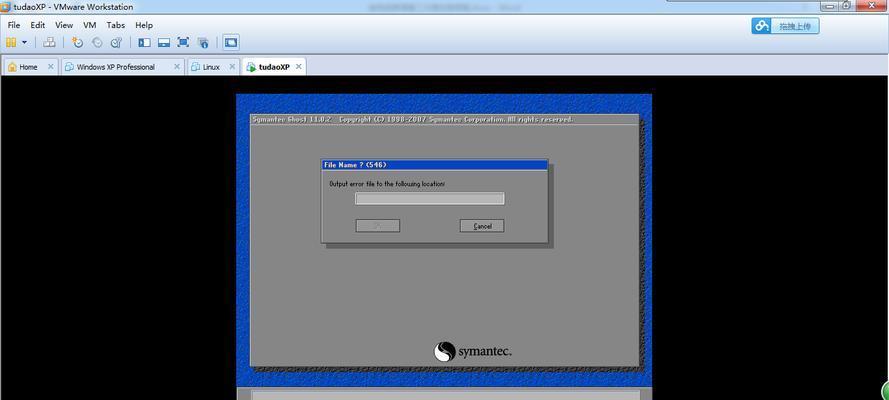Switch to the Windows XP Professional tab

point(122,67)
